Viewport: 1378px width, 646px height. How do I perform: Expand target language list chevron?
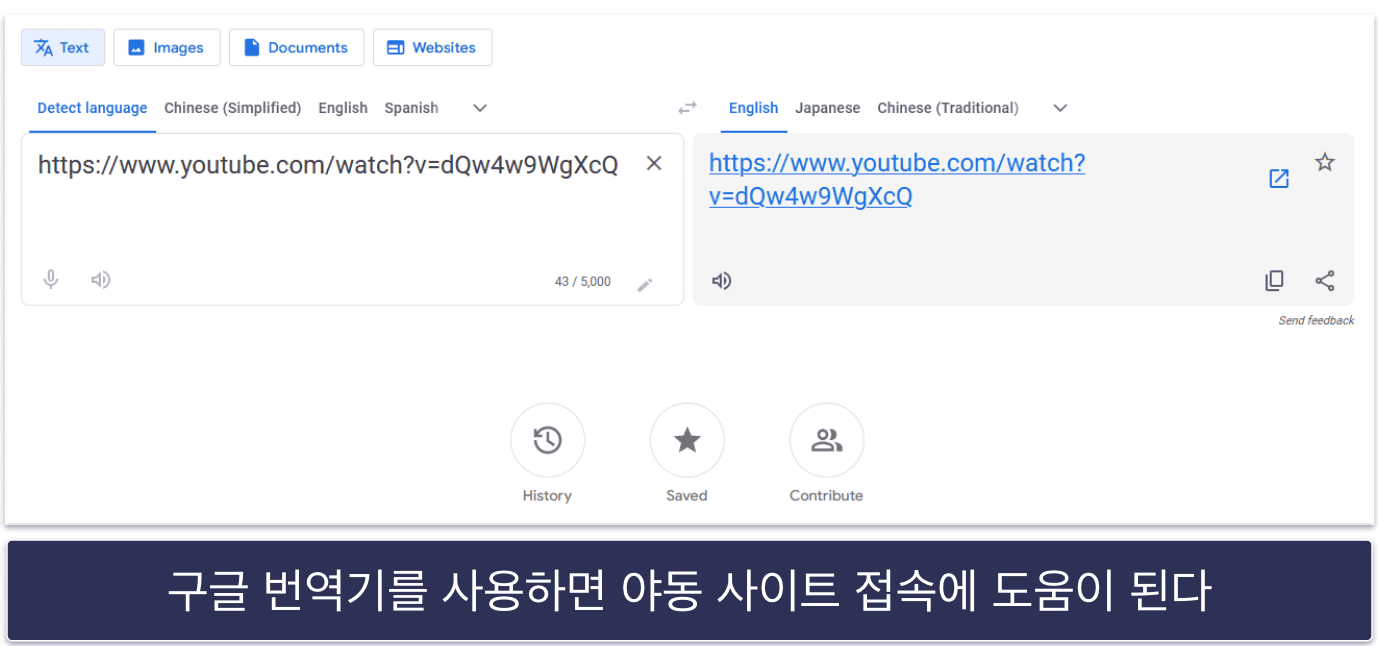[x=1061, y=108]
